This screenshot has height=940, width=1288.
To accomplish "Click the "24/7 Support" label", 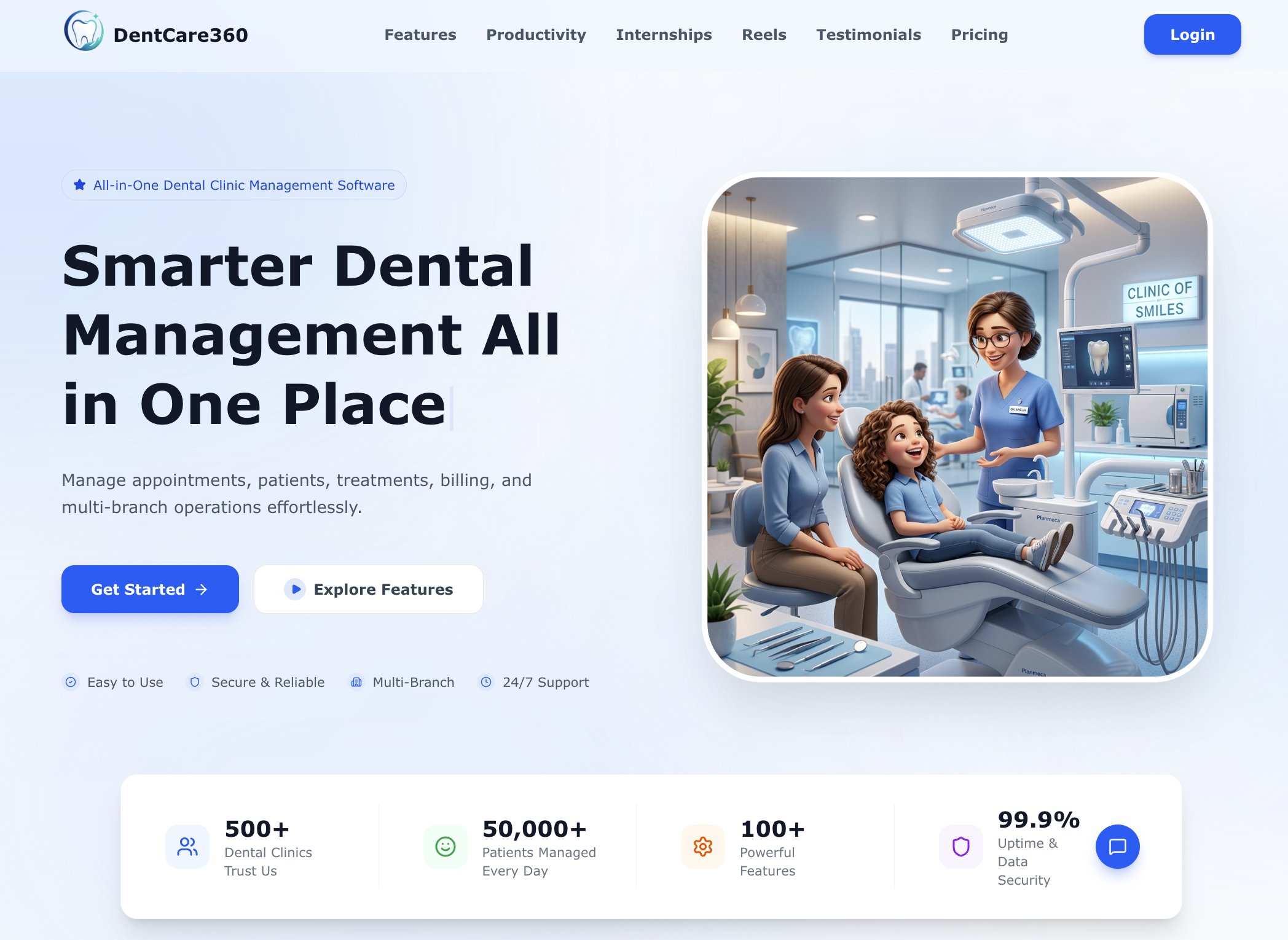I will point(546,682).
